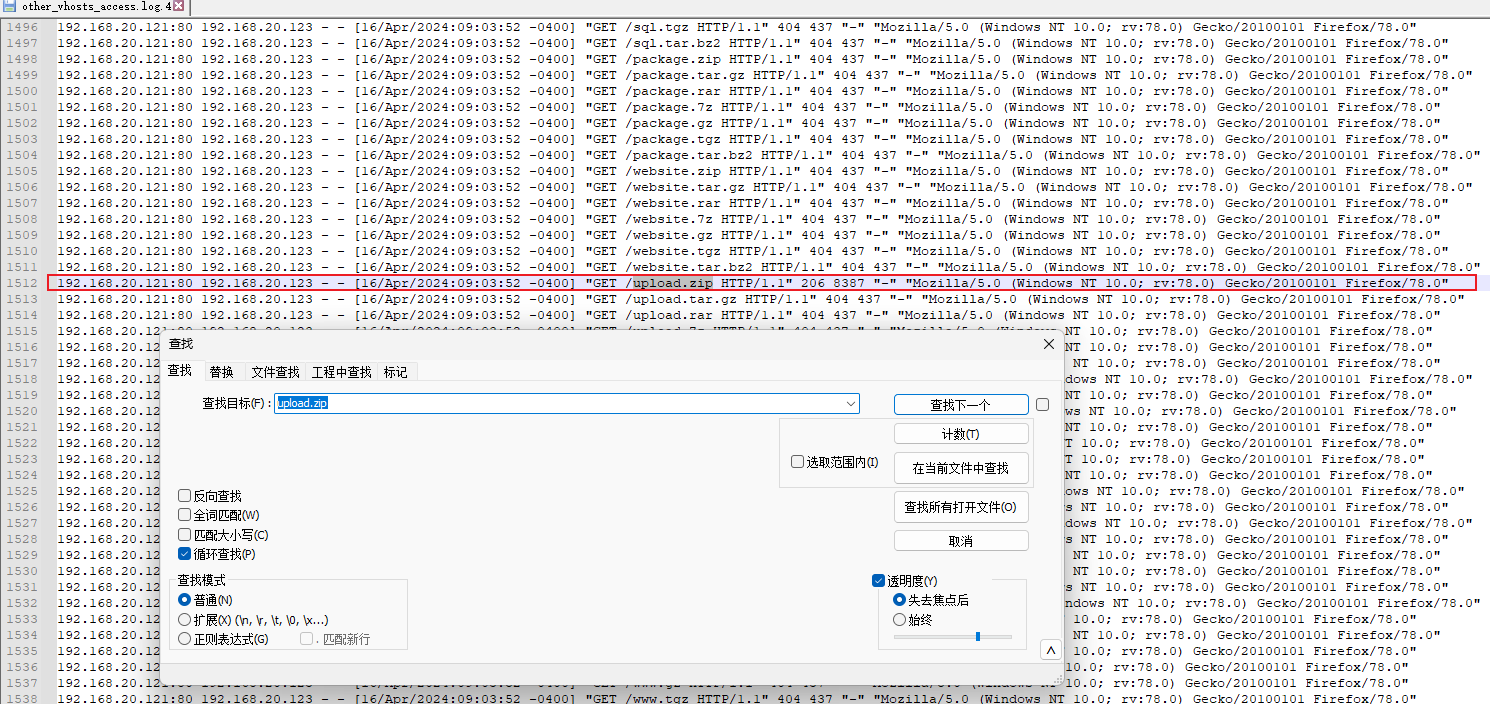Image resolution: width=1490 pixels, height=704 pixels.
Task: Click /website.zip in line 1505
Action: [673, 171]
